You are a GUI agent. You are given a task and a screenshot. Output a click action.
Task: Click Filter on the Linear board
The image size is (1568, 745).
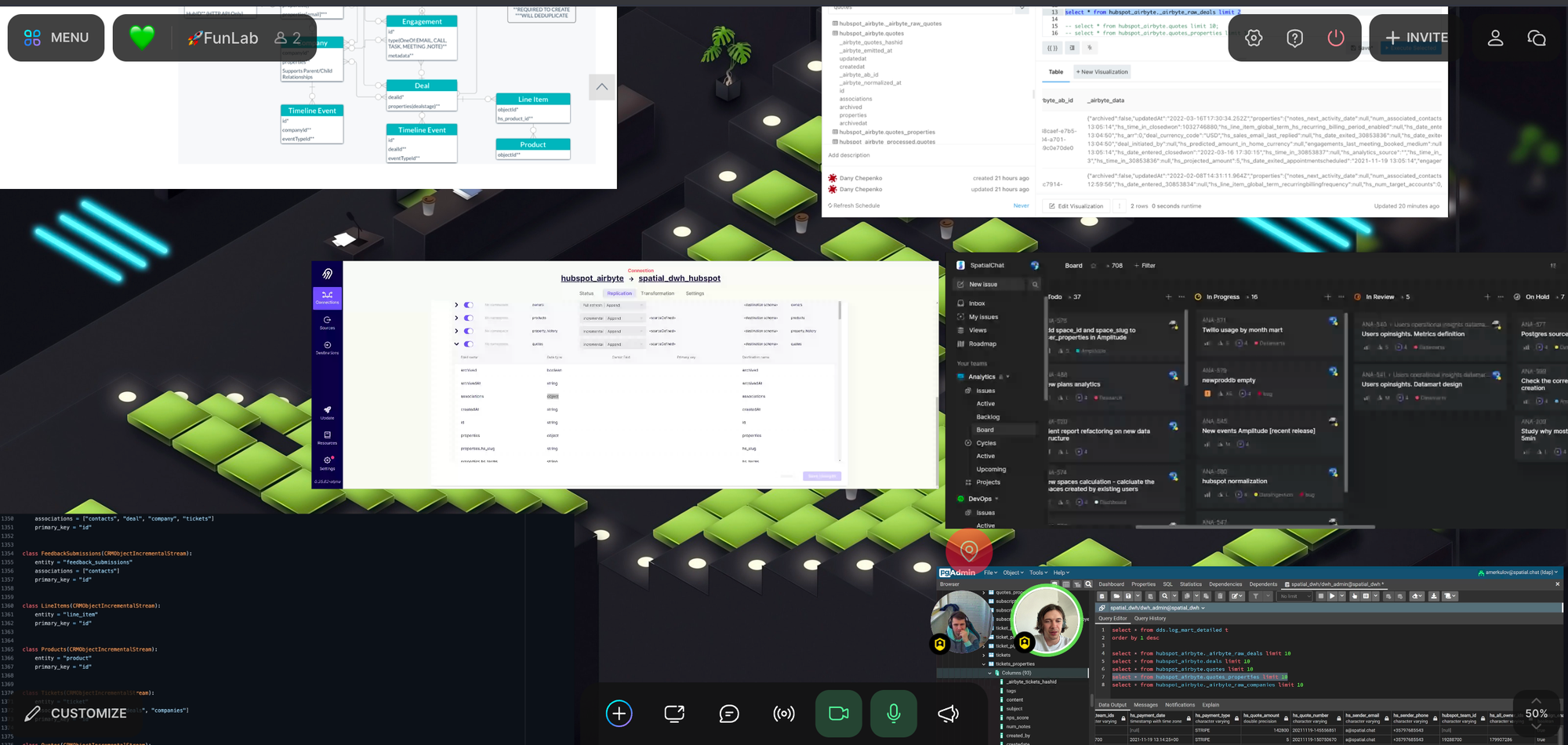1145,266
